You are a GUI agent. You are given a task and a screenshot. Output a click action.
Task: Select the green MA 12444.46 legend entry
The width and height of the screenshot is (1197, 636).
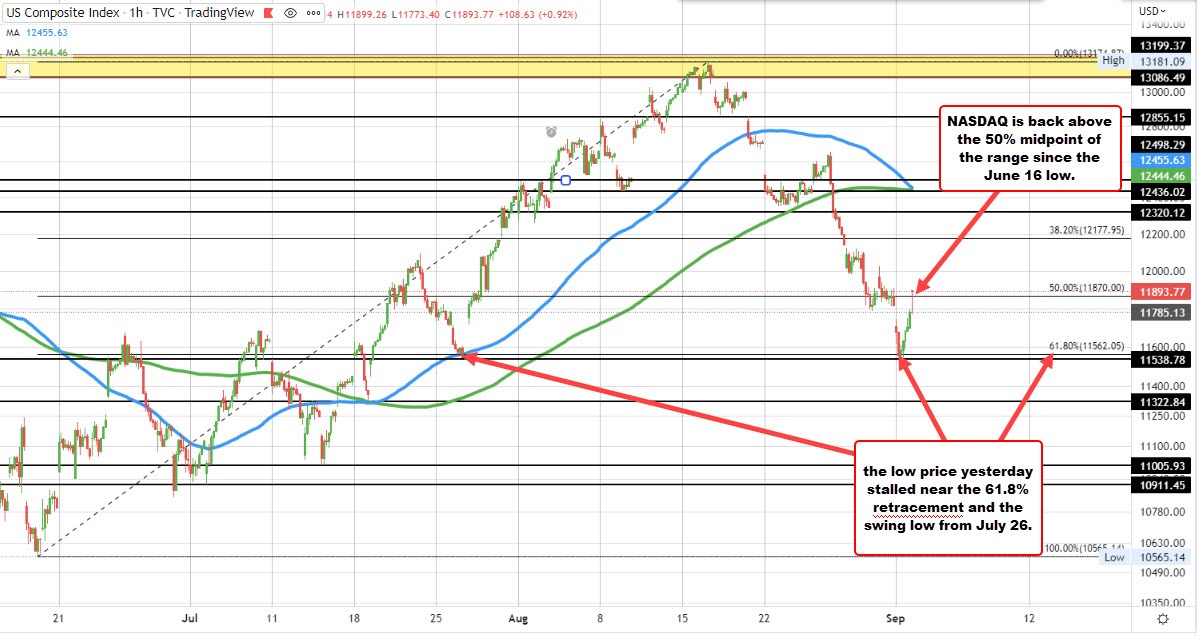[37, 53]
